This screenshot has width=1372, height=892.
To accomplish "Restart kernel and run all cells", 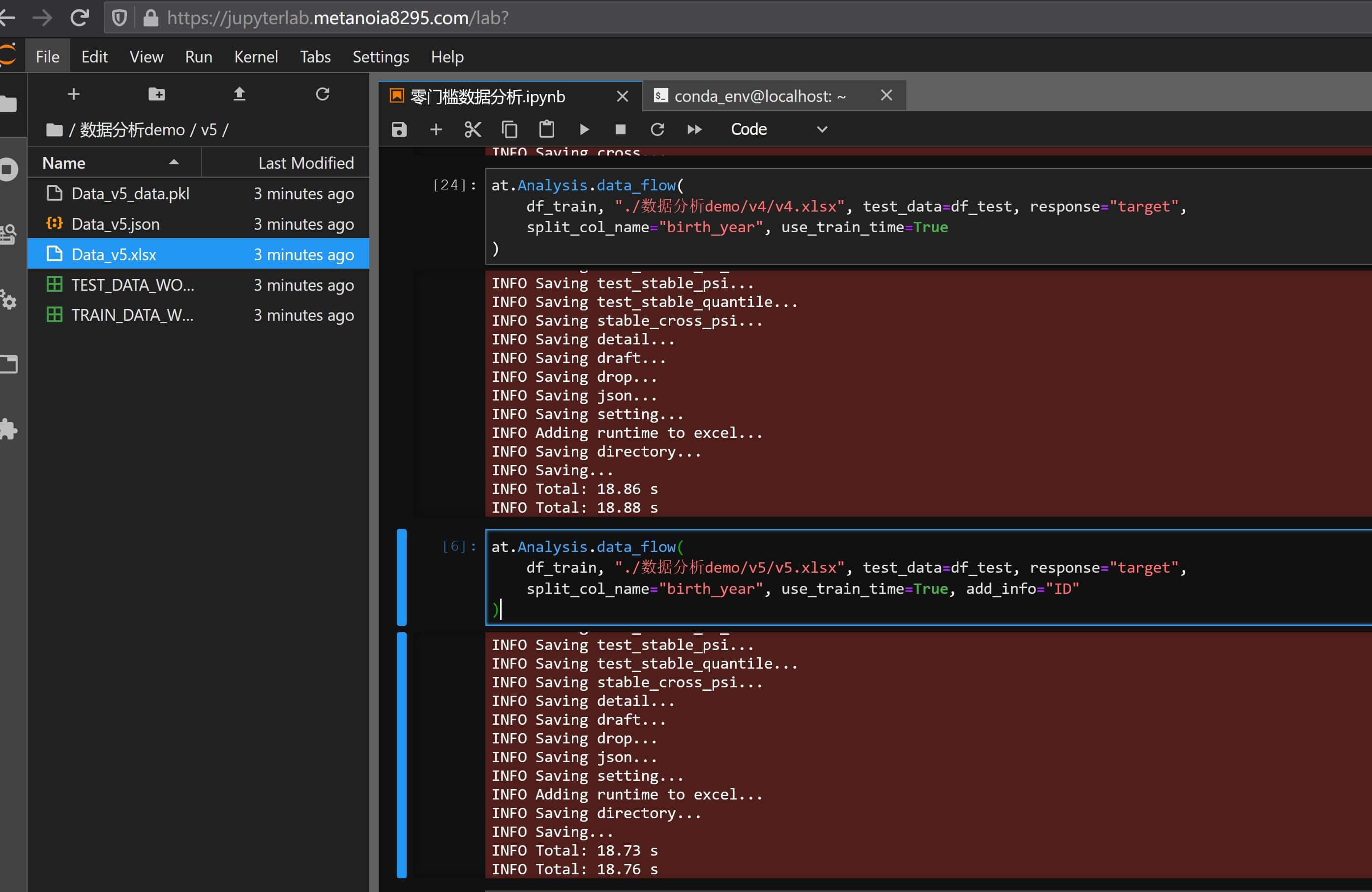I will 695,129.
